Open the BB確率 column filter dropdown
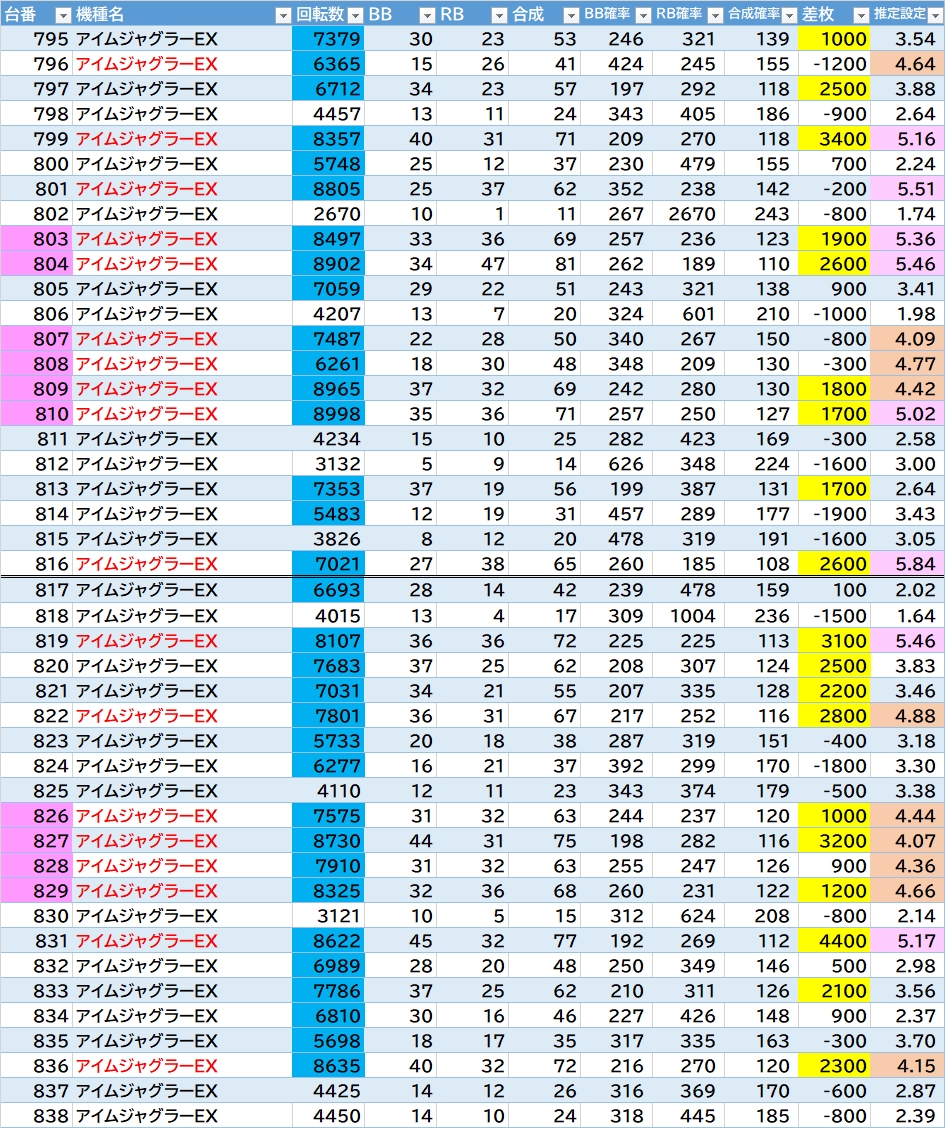Screen dimensions: 945x1128 643,15
